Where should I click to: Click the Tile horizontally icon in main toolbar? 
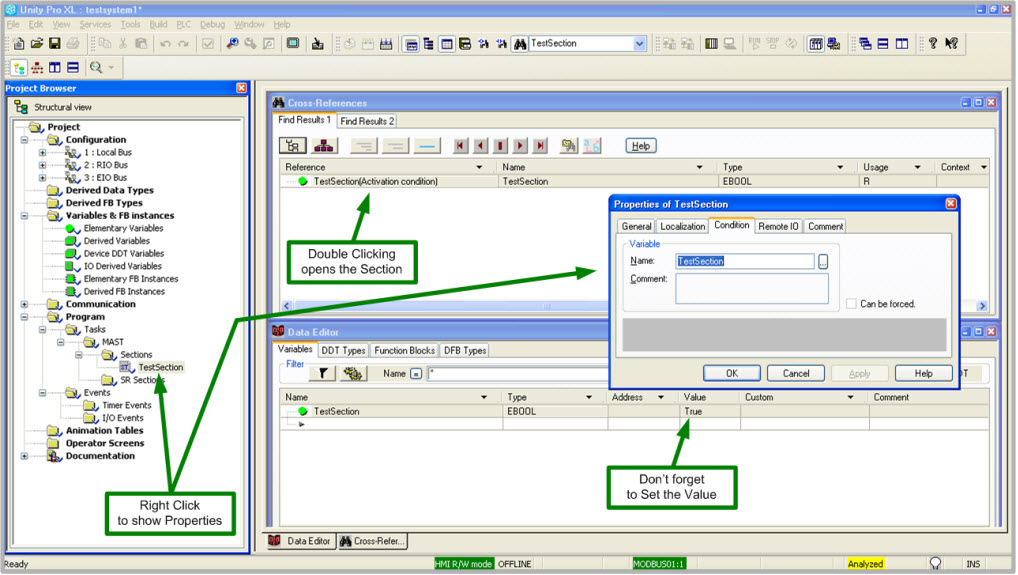click(x=883, y=43)
